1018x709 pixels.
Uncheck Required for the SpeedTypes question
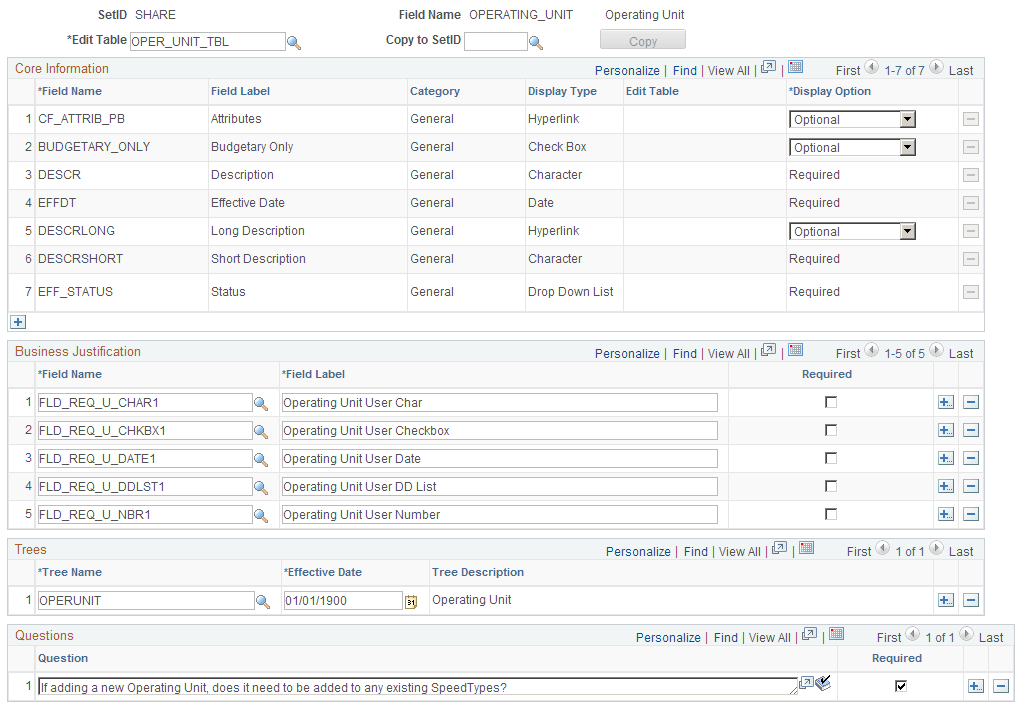(900, 686)
